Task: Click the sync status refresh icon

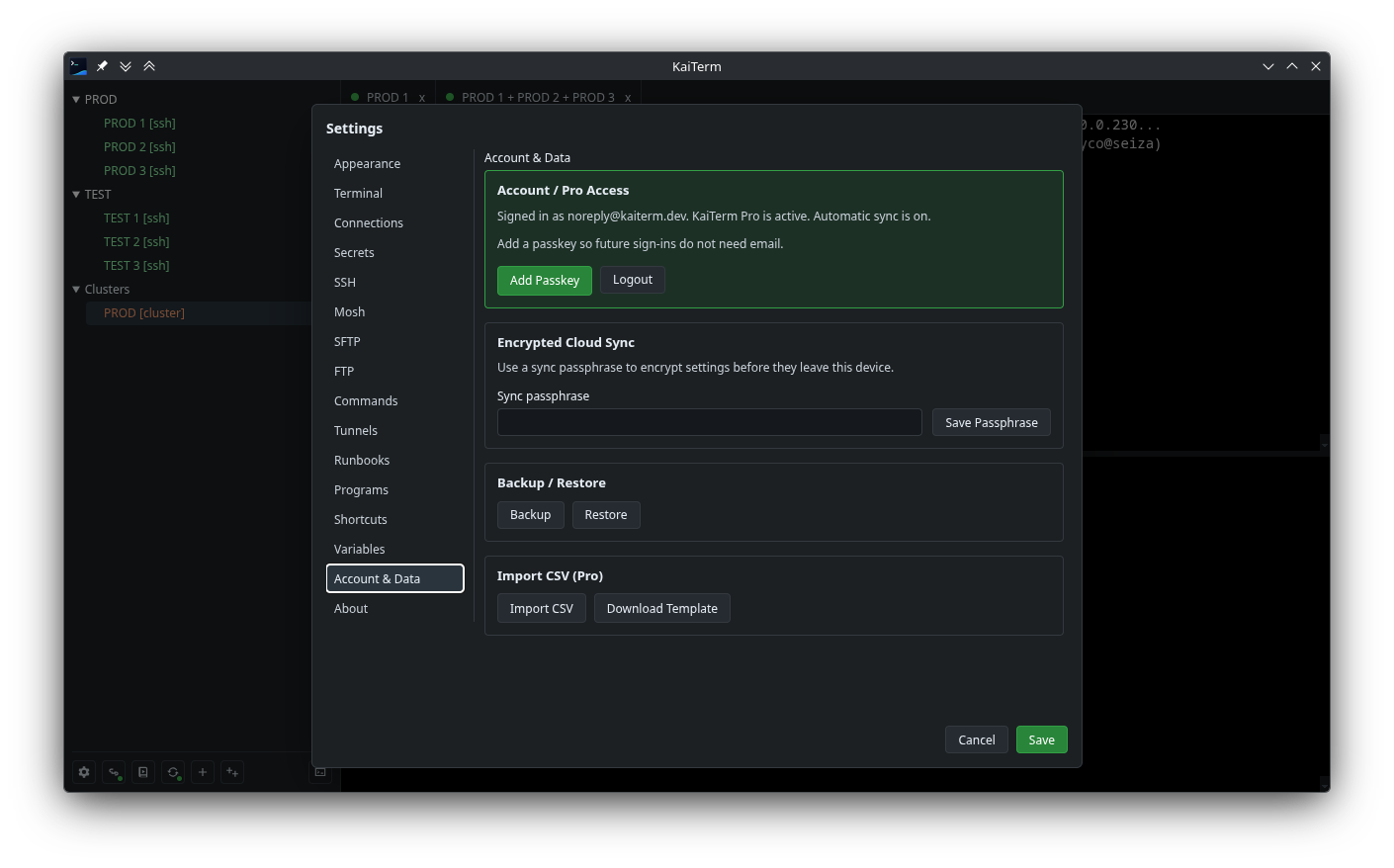Action: click(x=173, y=772)
